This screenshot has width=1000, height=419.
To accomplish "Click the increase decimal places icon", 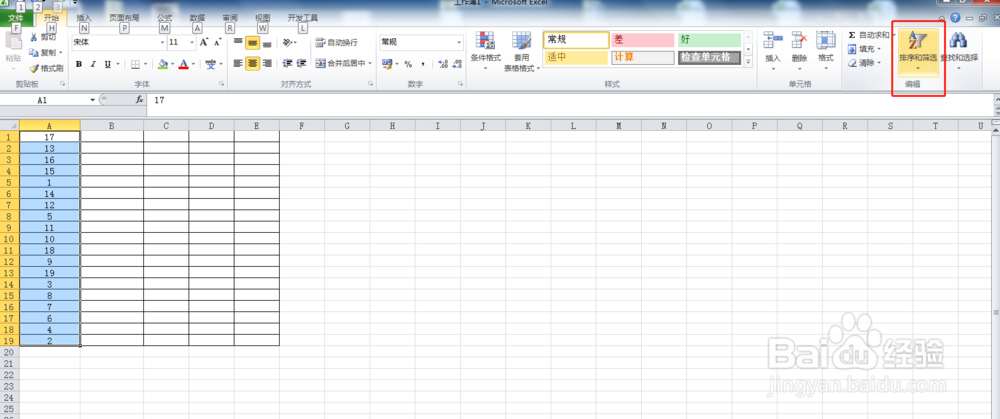I will click(443, 64).
